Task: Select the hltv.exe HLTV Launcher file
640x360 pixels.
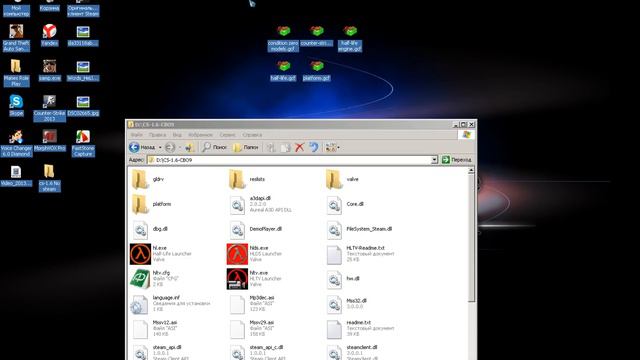Action: click(255, 279)
